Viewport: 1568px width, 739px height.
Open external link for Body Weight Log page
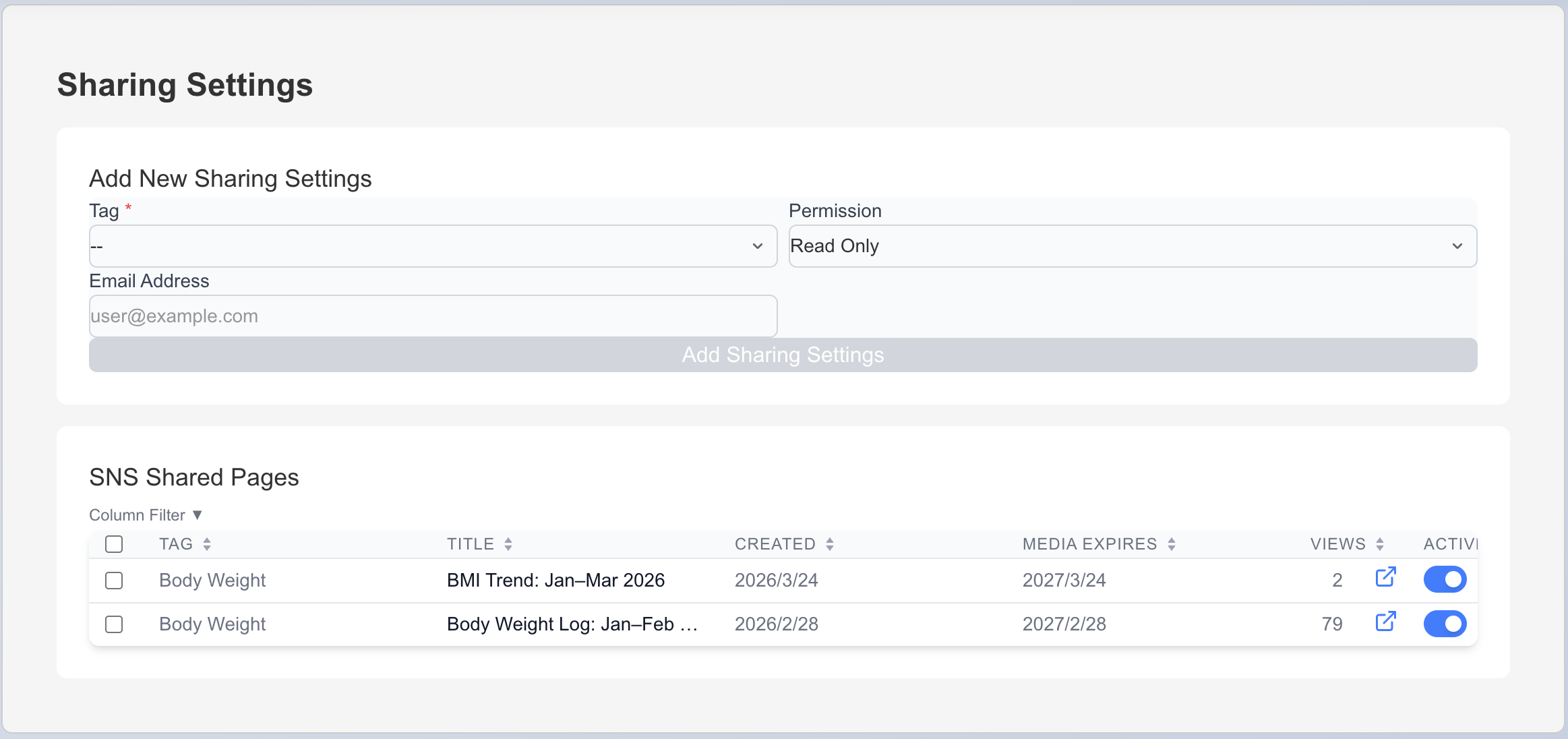(1385, 622)
